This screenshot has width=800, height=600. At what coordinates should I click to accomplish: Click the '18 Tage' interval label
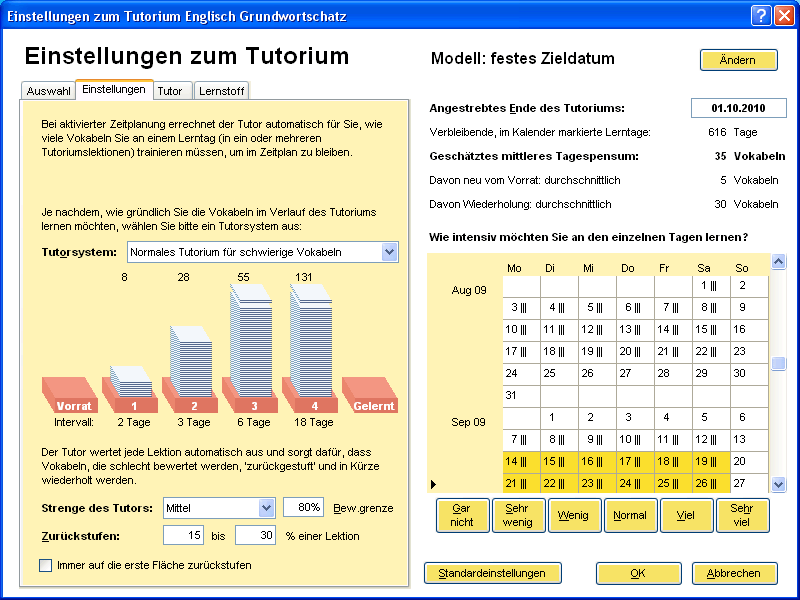point(314,422)
